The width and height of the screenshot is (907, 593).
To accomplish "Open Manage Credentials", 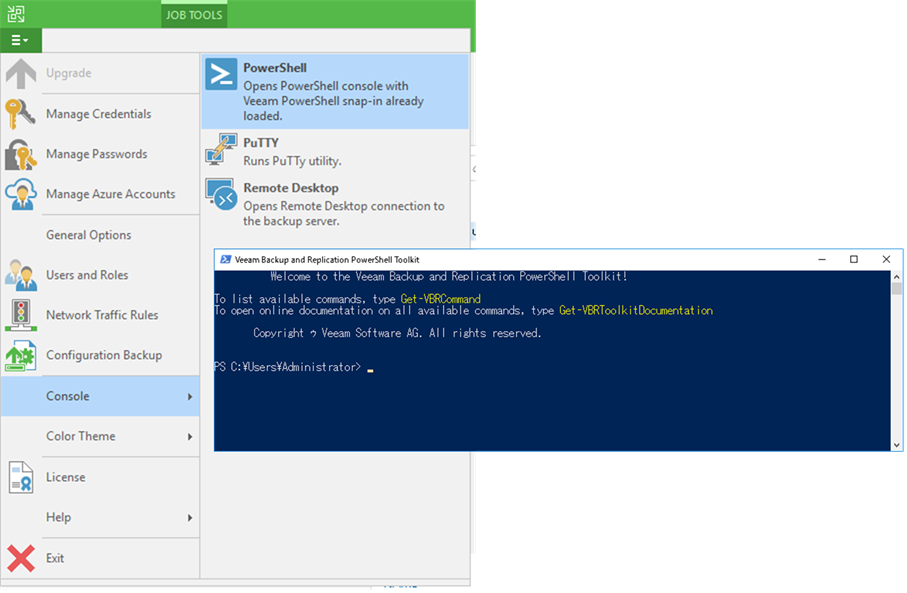I will point(100,114).
